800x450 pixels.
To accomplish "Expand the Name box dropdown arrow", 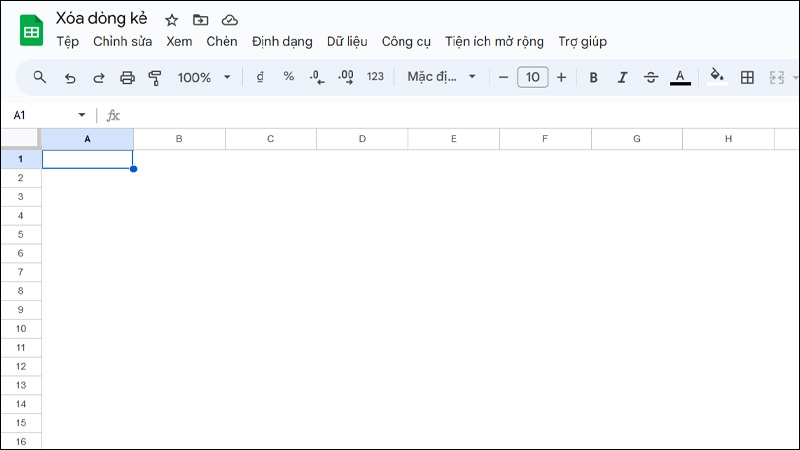I will tap(82, 115).
